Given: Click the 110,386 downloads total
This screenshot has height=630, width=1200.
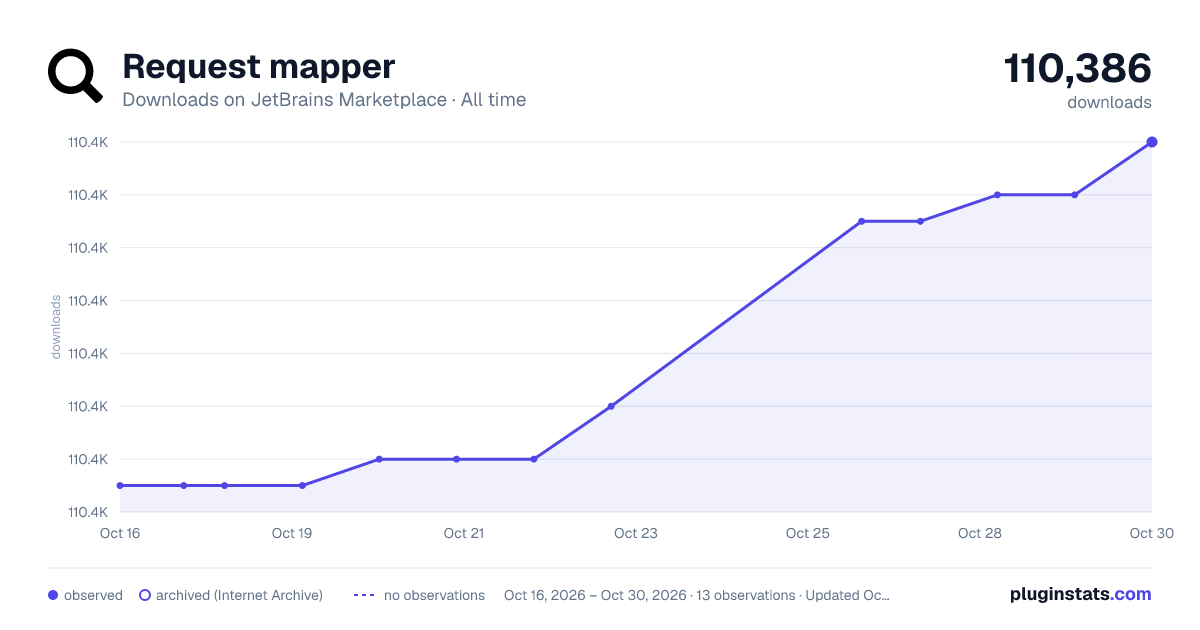Looking at the screenshot, I should click(1077, 69).
